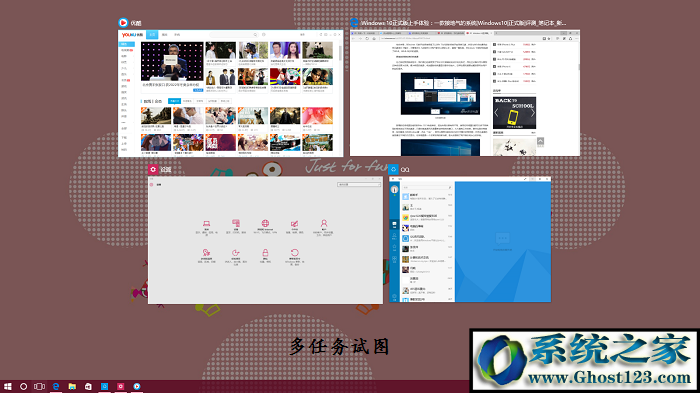Open the Privacy lock icon in Settings
The image size is (700, 393).
click(x=265, y=253)
